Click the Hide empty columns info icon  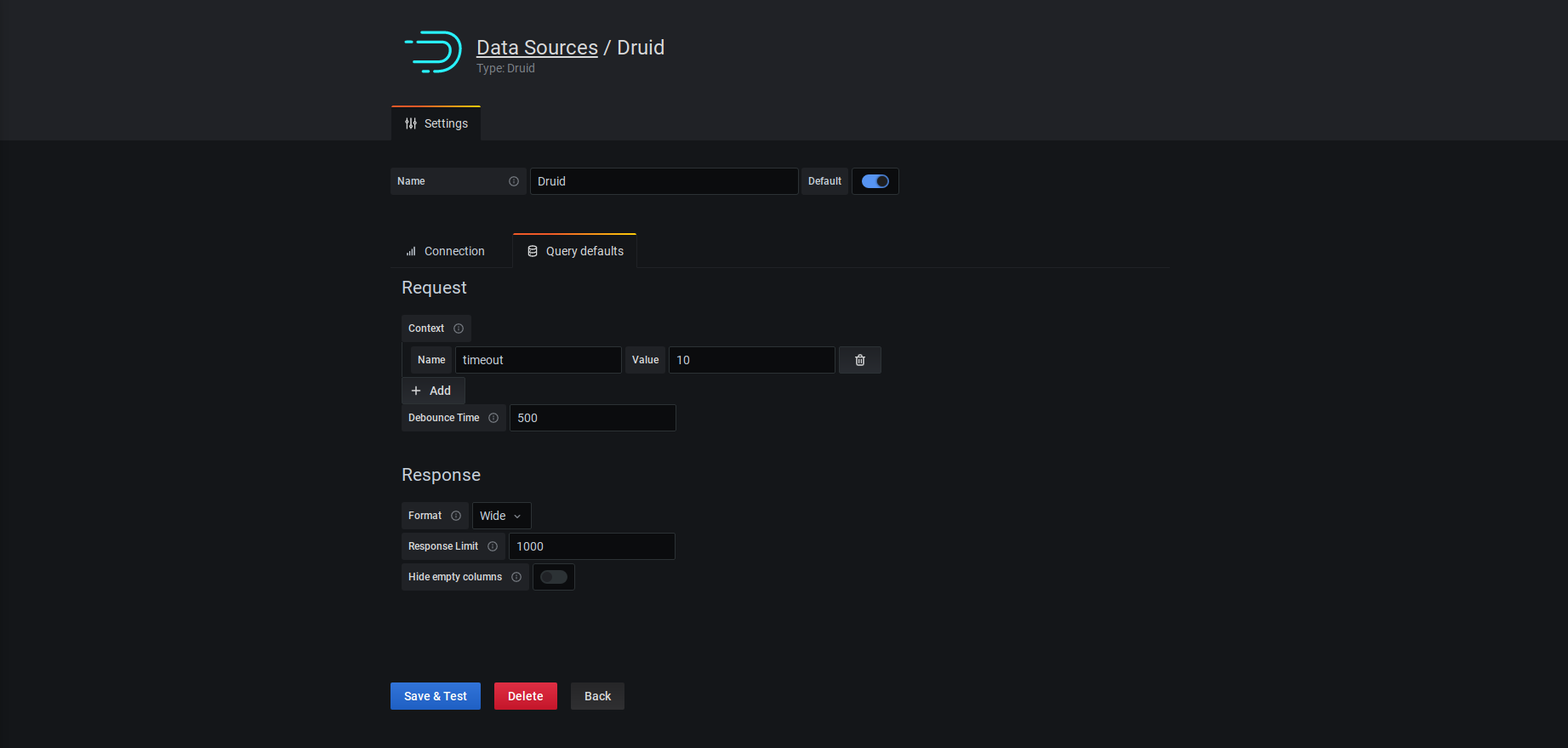pyautogui.click(x=516, y=577)
